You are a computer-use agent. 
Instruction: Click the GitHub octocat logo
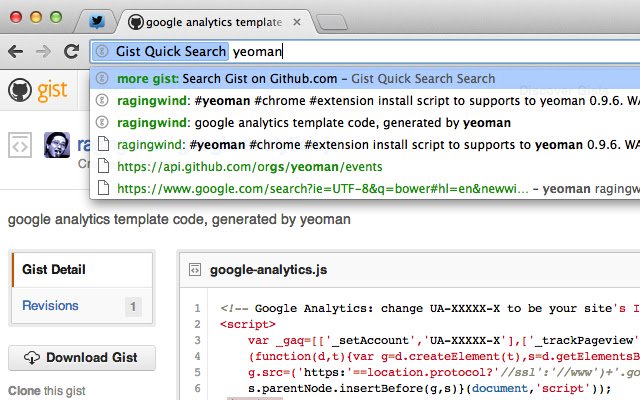point(20,90)
